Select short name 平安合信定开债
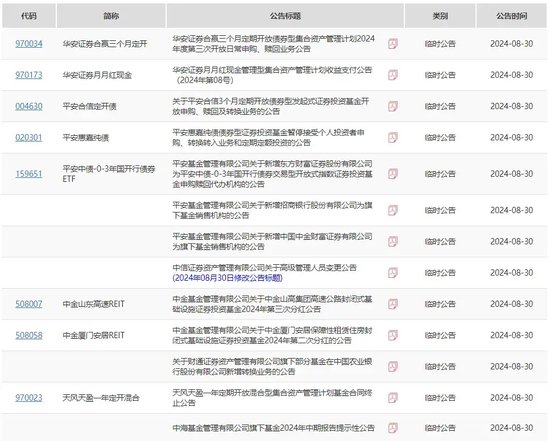This screenshot has width=550, height=441. pyautogui.click(x=89, y=106)
